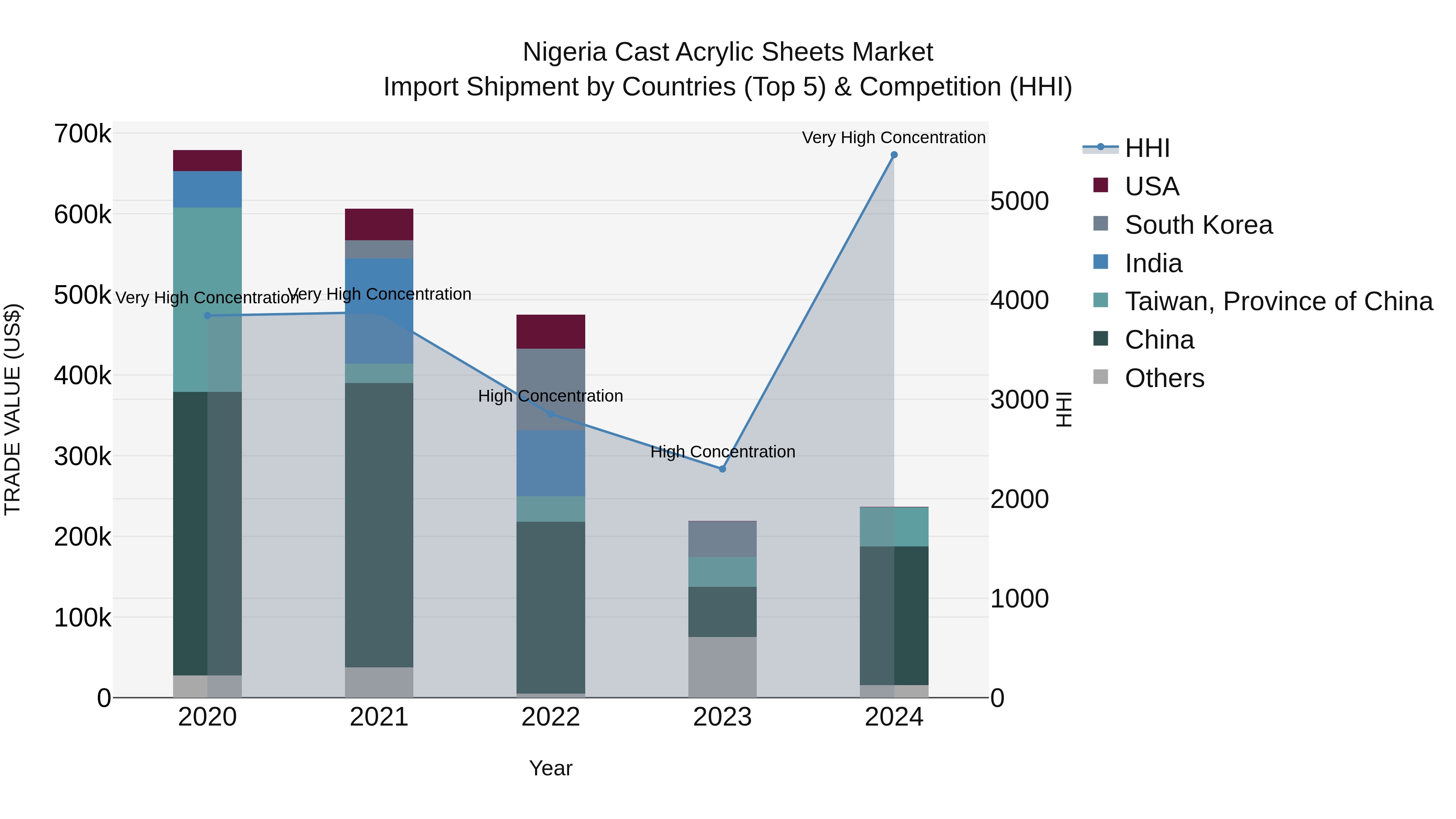The height and width of the screenshot is (819, 1456).
Task: Click the 'TRADE VALUE (US$)' axis label
Action: [13, 409]
